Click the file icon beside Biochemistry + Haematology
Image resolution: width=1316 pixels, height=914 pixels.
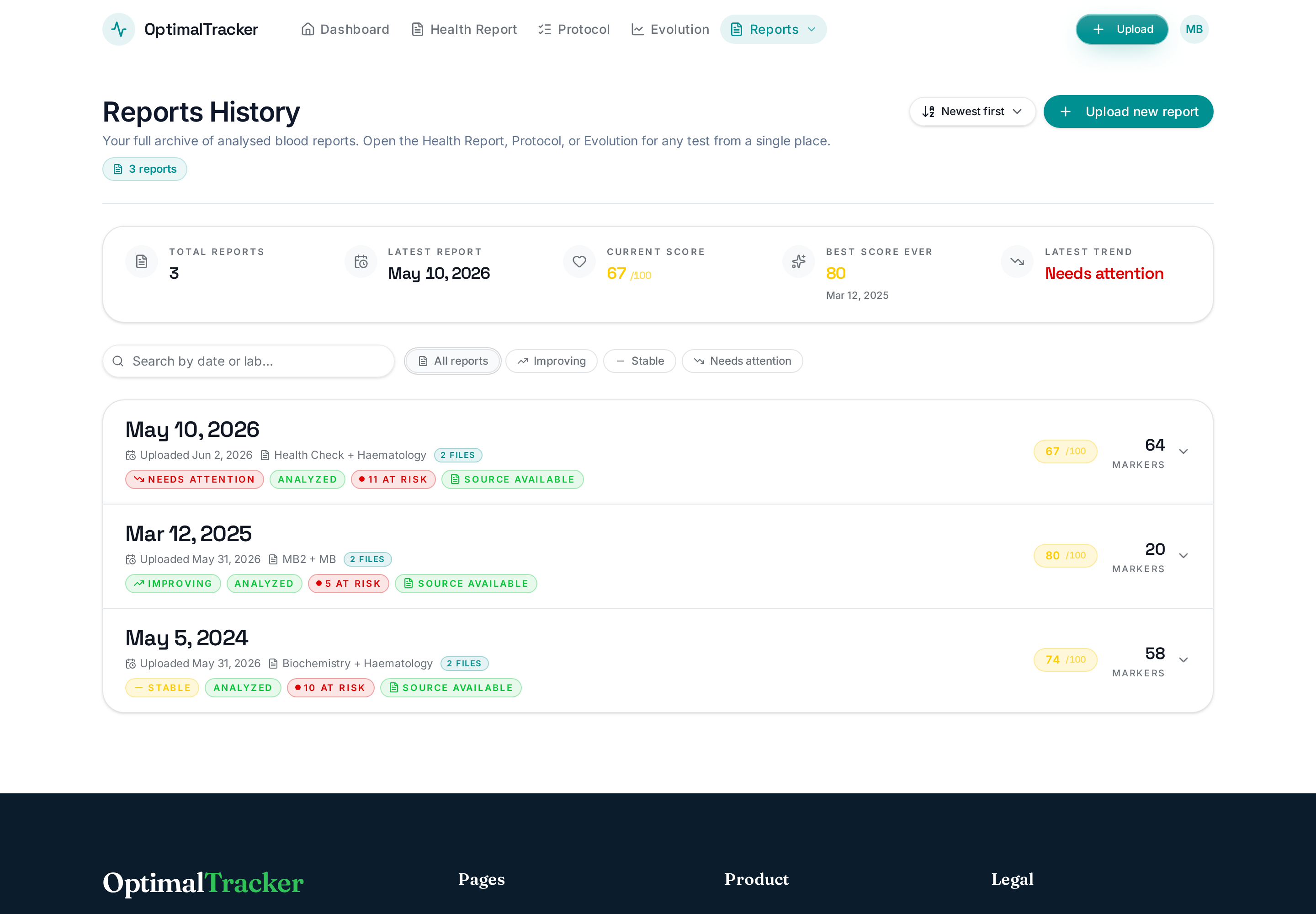pyautogui.click(x=273, y=664)
